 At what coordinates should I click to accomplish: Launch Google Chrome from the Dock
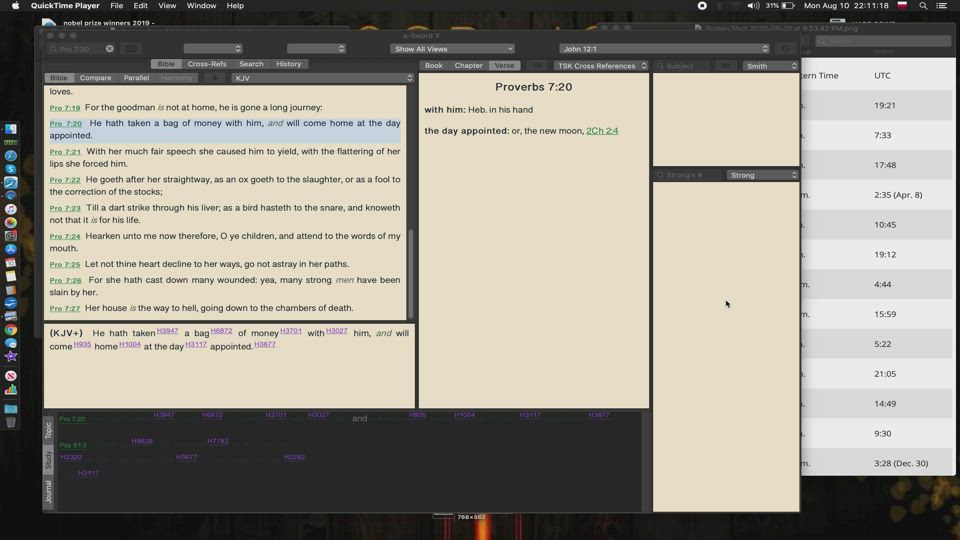(11, 330)
